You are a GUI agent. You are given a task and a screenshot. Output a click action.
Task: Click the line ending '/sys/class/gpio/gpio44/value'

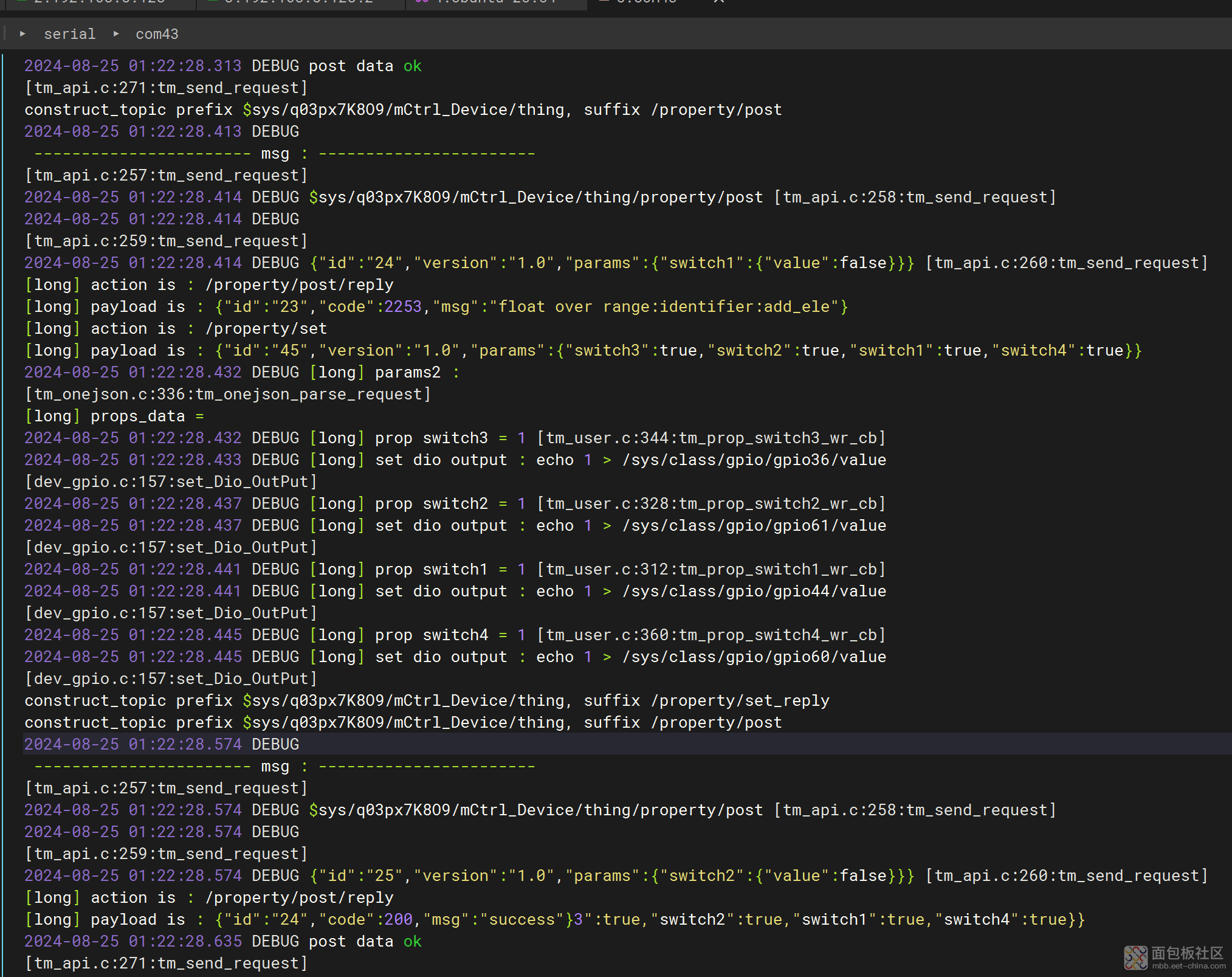[x=455, y=591]
